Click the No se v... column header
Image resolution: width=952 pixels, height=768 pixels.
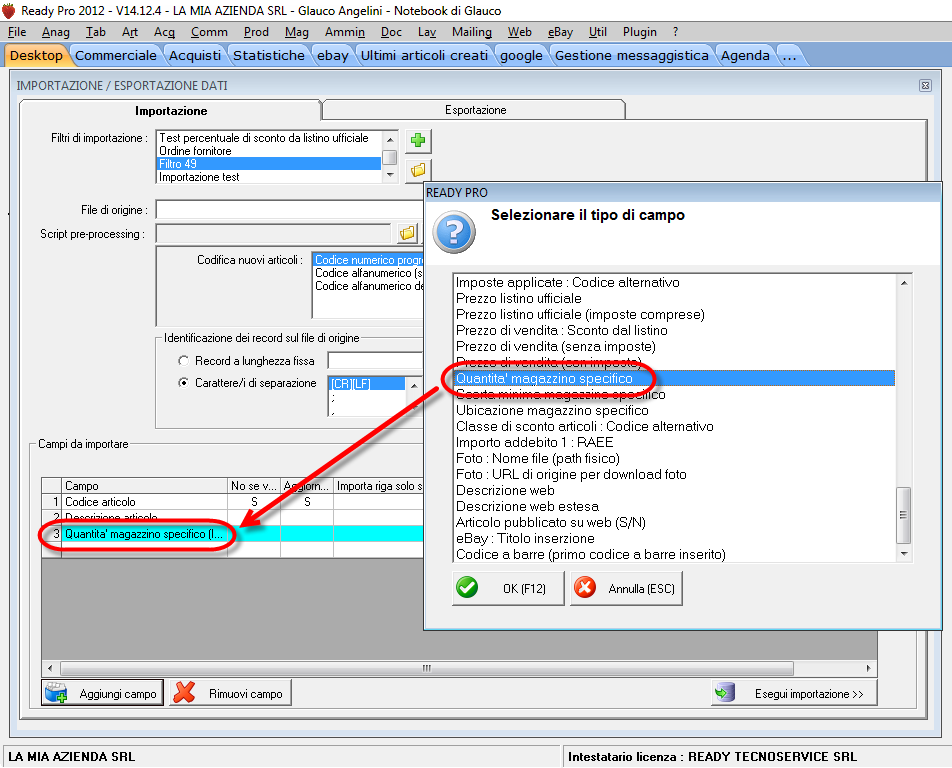click(x=254, y=486)
